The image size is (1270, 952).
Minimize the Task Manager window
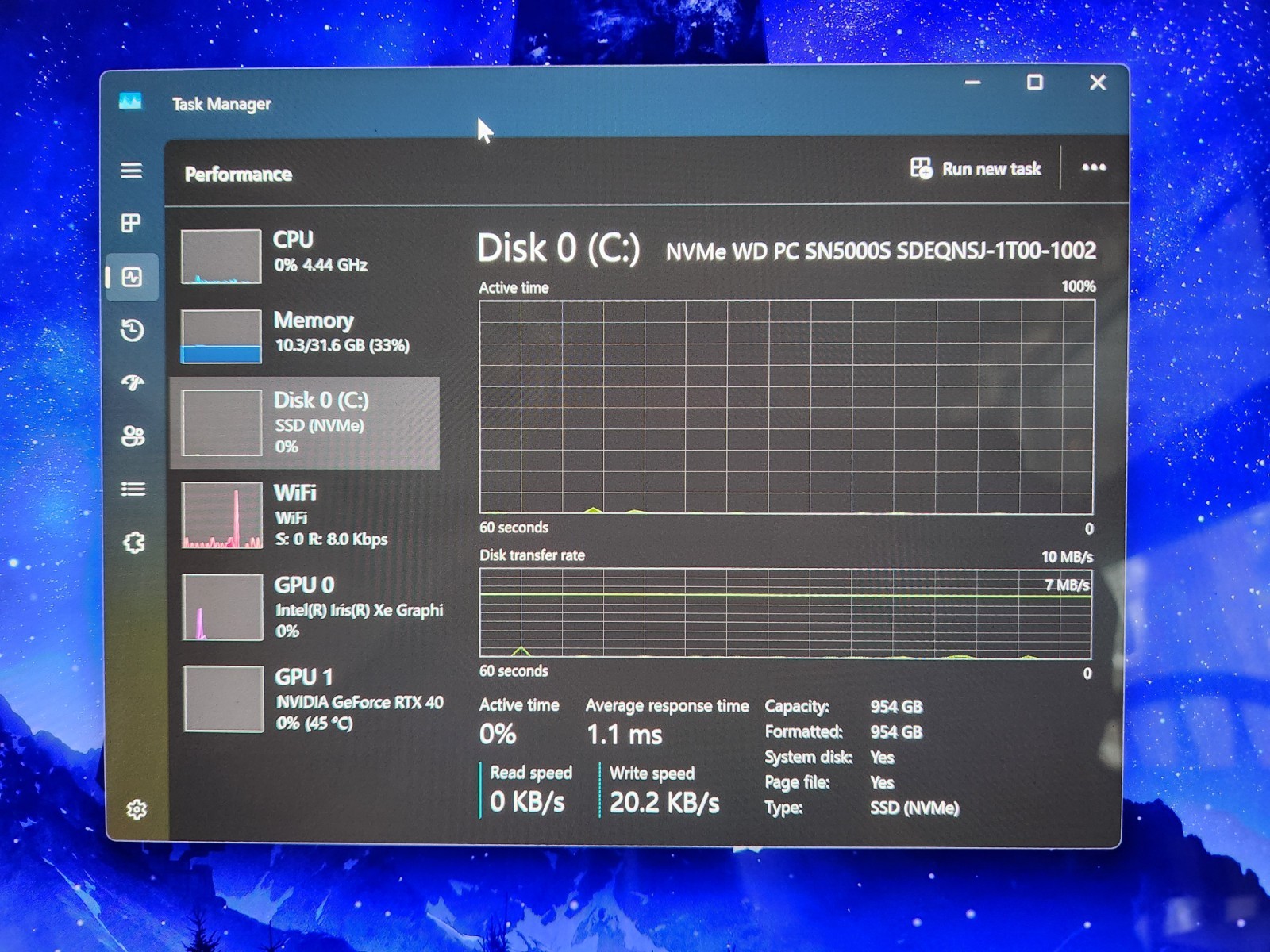click(973, 83)
